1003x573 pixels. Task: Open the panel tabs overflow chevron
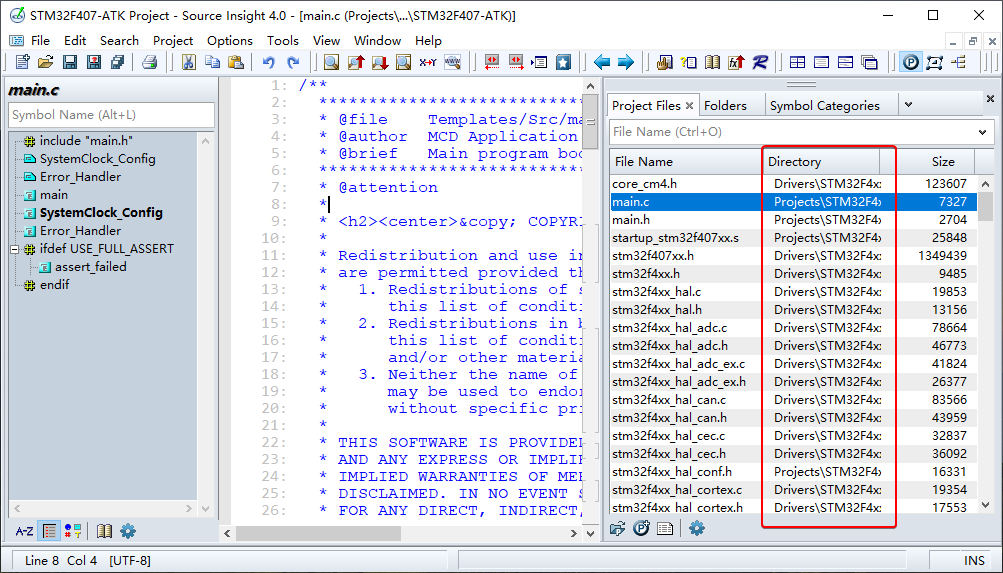908,105
